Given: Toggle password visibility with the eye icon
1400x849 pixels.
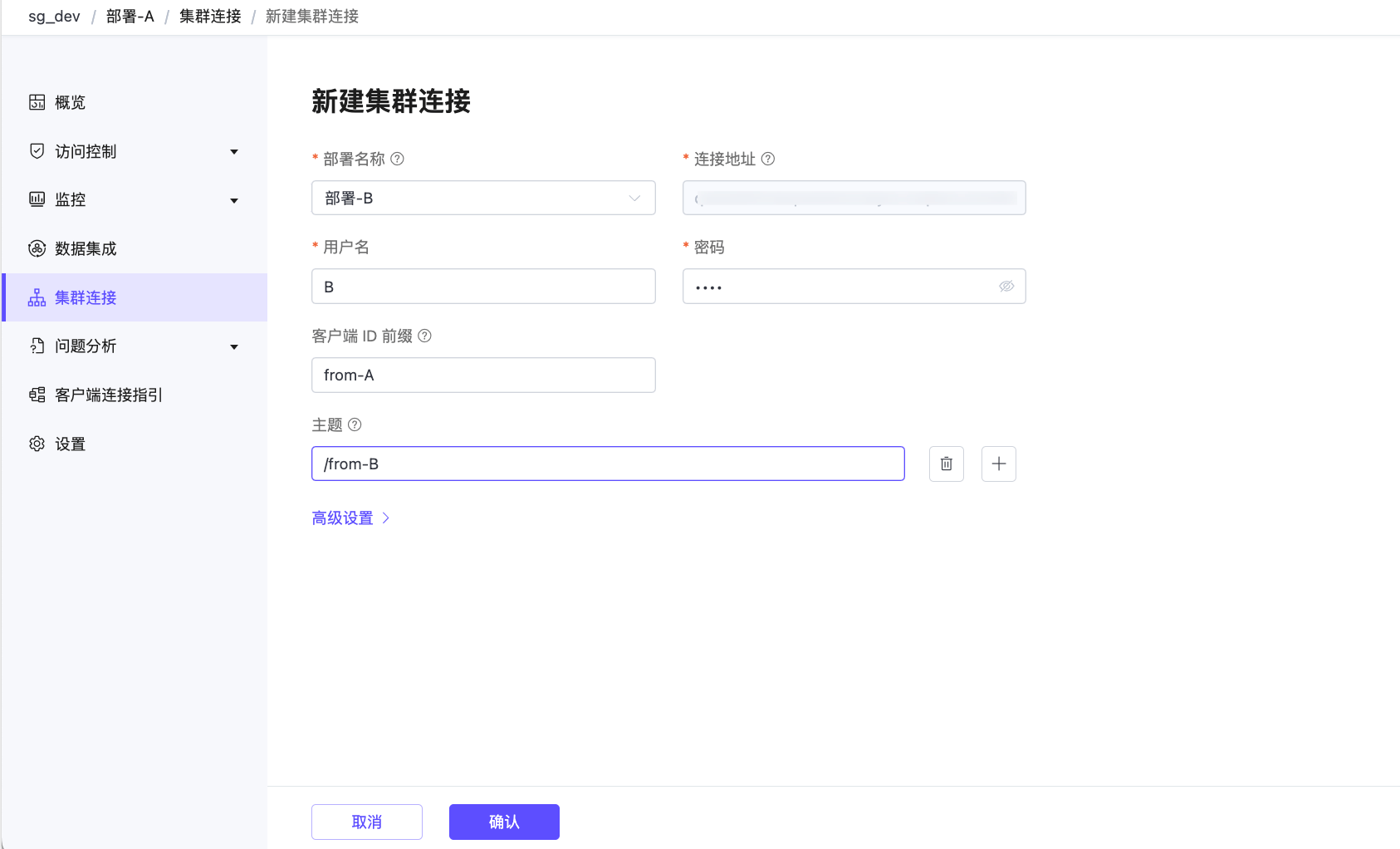Looking at the screenshot, I should click(x=1006, y=286).
